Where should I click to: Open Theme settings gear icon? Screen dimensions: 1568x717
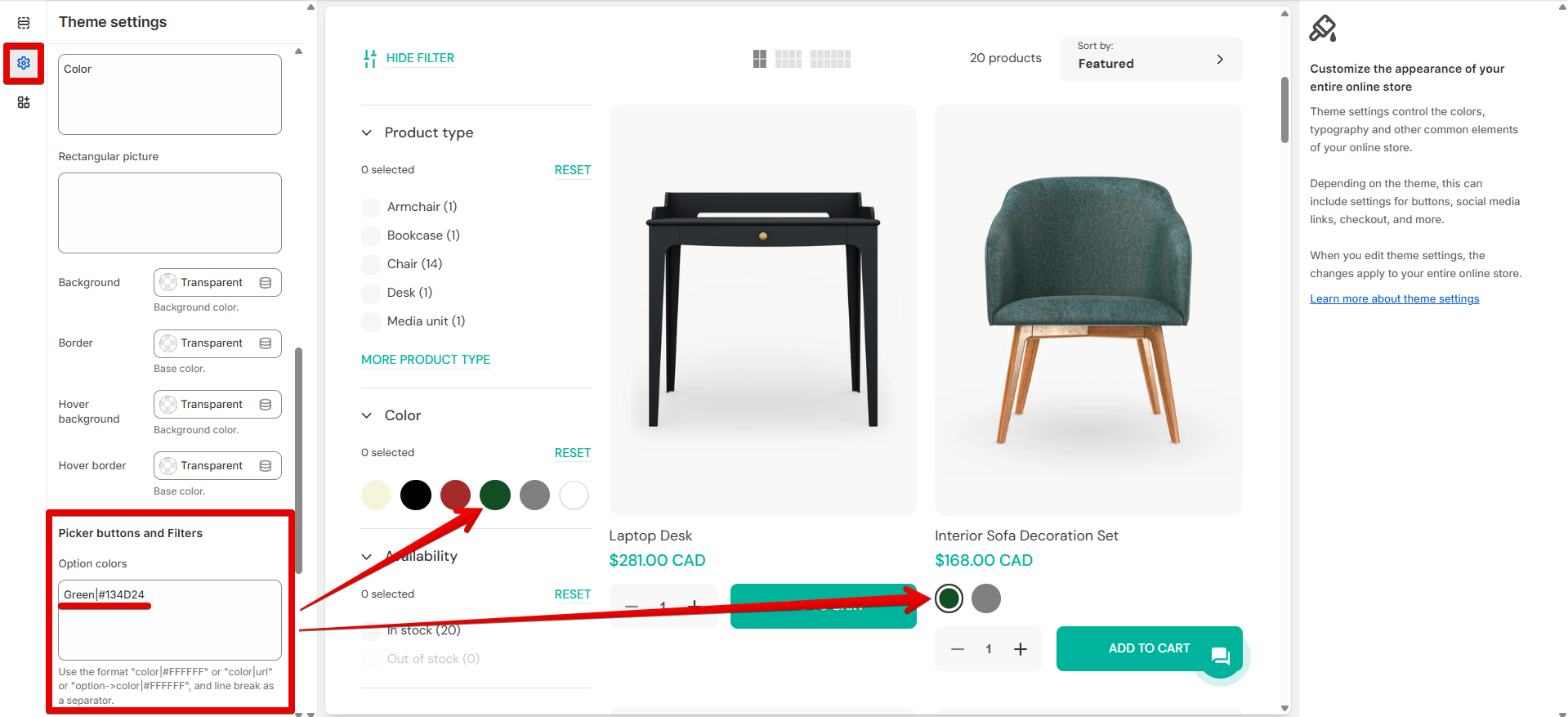pos(24,63)
